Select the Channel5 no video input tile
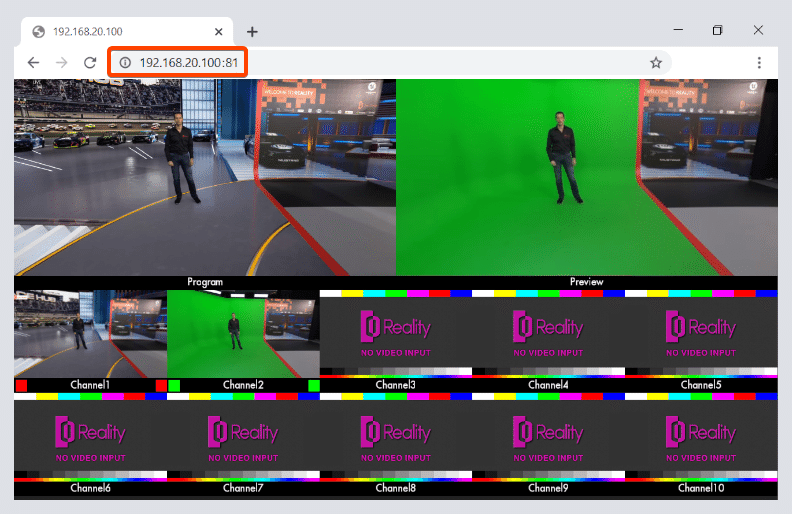 (701, 334)
